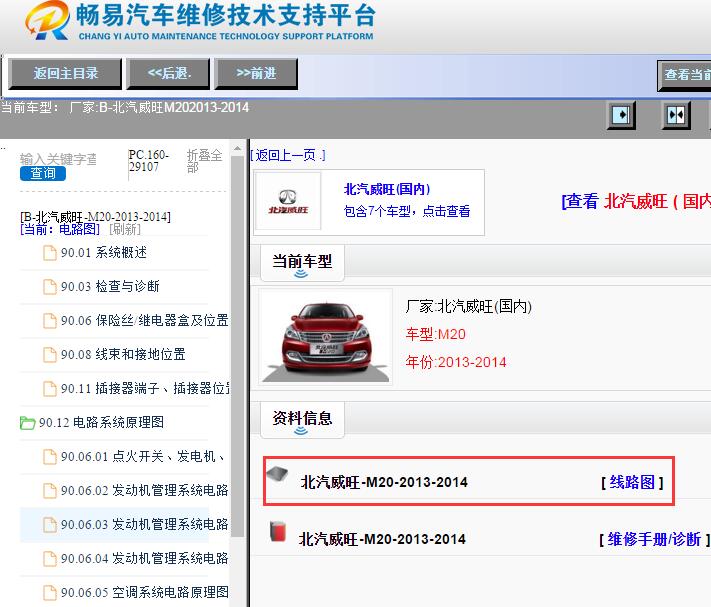
Task: Click the 查看当前 button at top right
Action: pyautogui.click(x=685, y=75)
